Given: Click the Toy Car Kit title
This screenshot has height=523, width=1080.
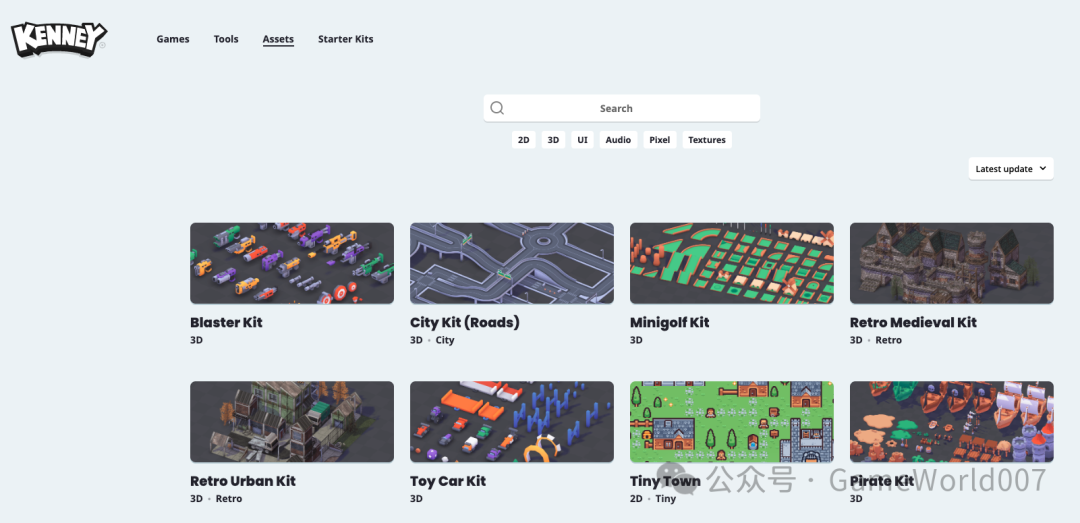Looking at the screenshot, I should (448, 481).
